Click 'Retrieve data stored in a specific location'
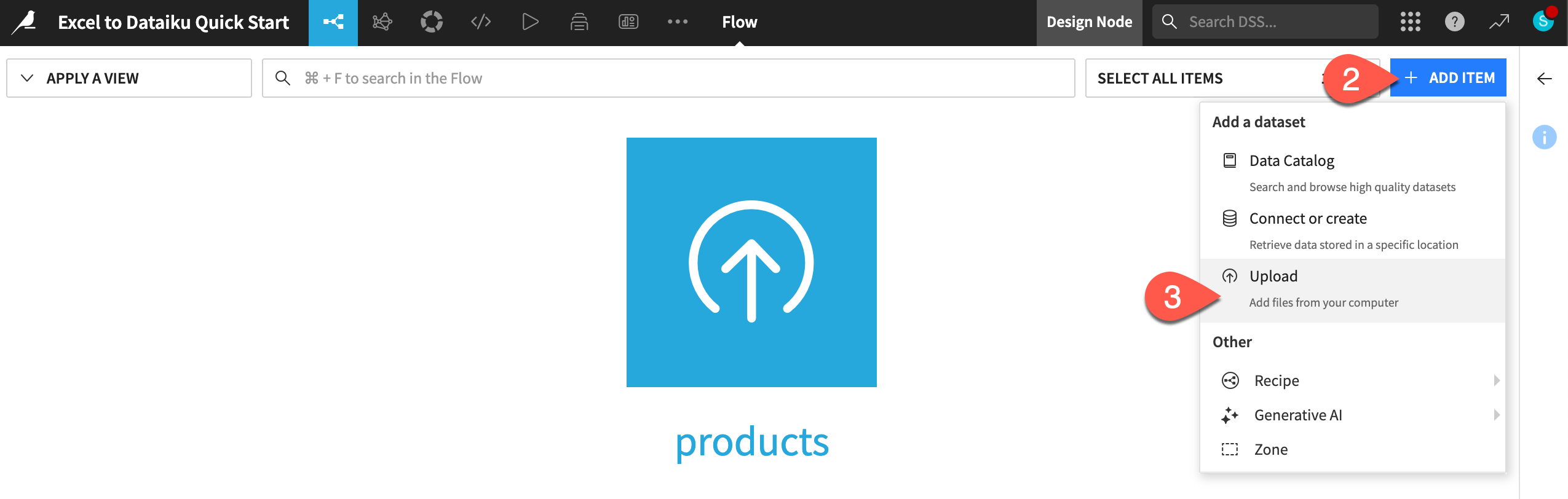The image size is (1568, 499). [1353, 245]
